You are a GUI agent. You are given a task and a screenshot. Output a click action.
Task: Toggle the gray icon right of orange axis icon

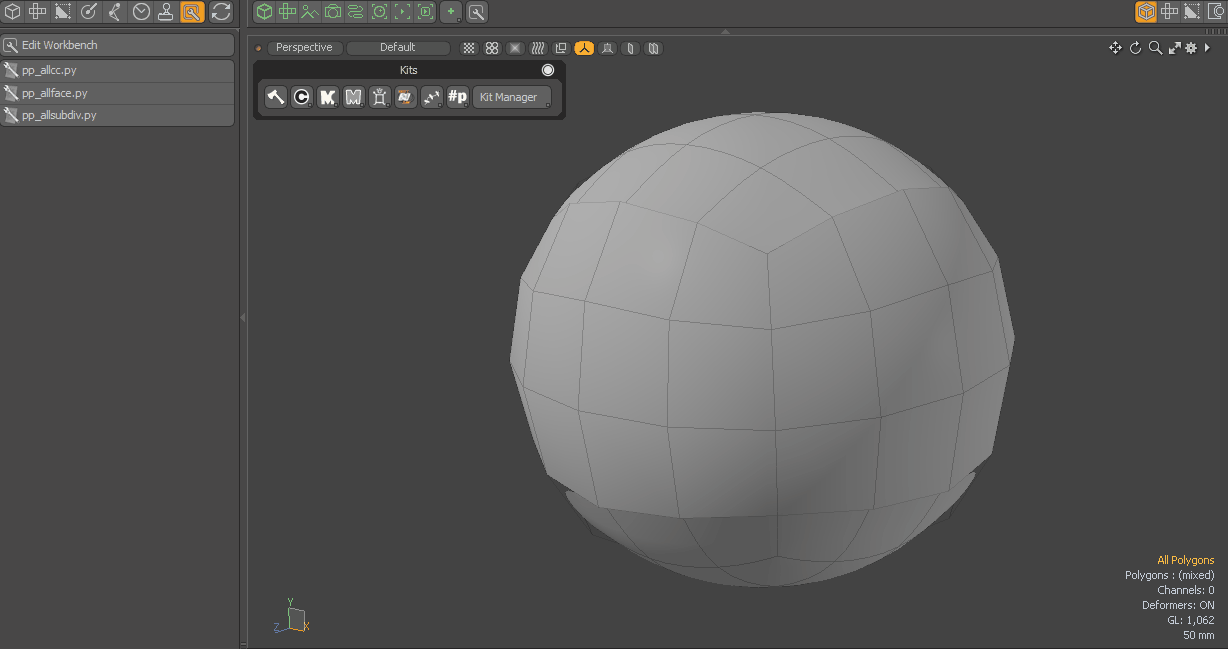(x=607, y=48)
